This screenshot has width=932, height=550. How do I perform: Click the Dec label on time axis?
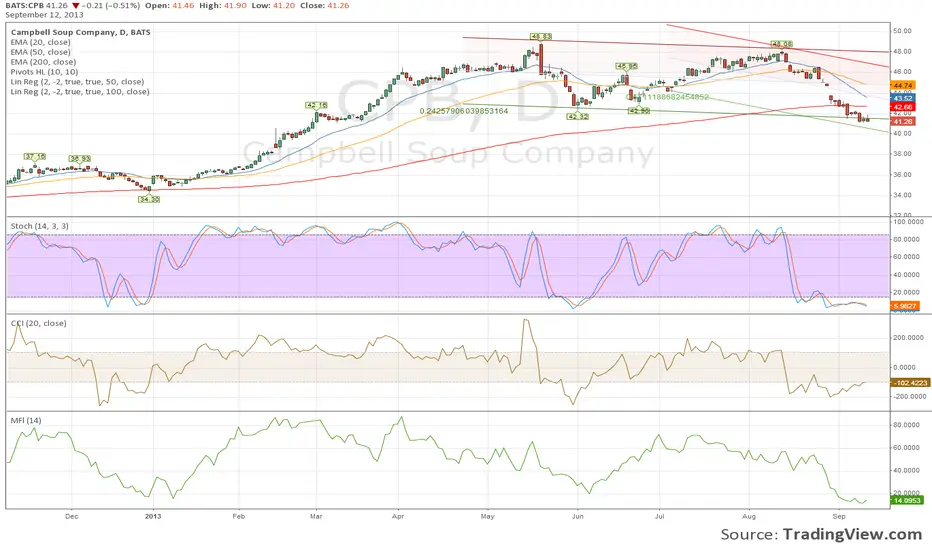[x=71, y=516]
